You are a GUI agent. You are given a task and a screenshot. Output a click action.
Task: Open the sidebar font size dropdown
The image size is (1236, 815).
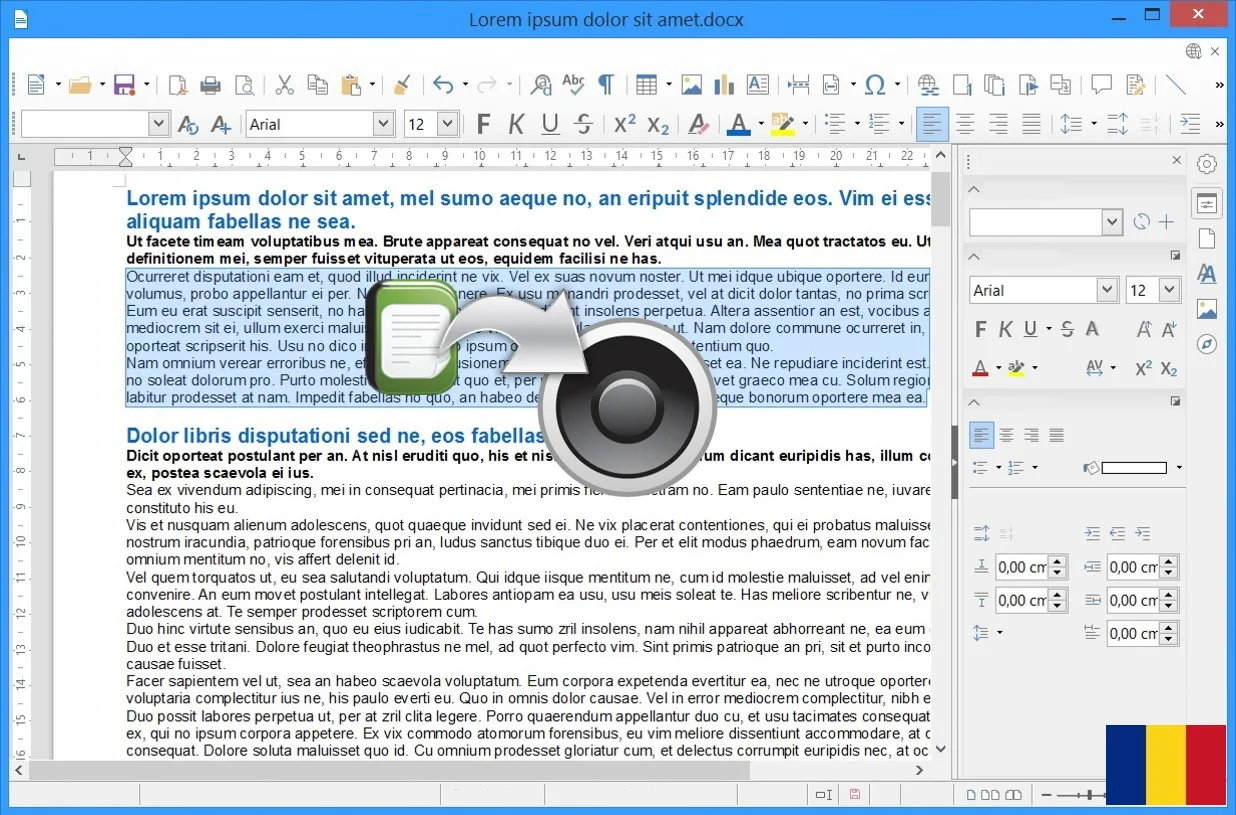1169,290
